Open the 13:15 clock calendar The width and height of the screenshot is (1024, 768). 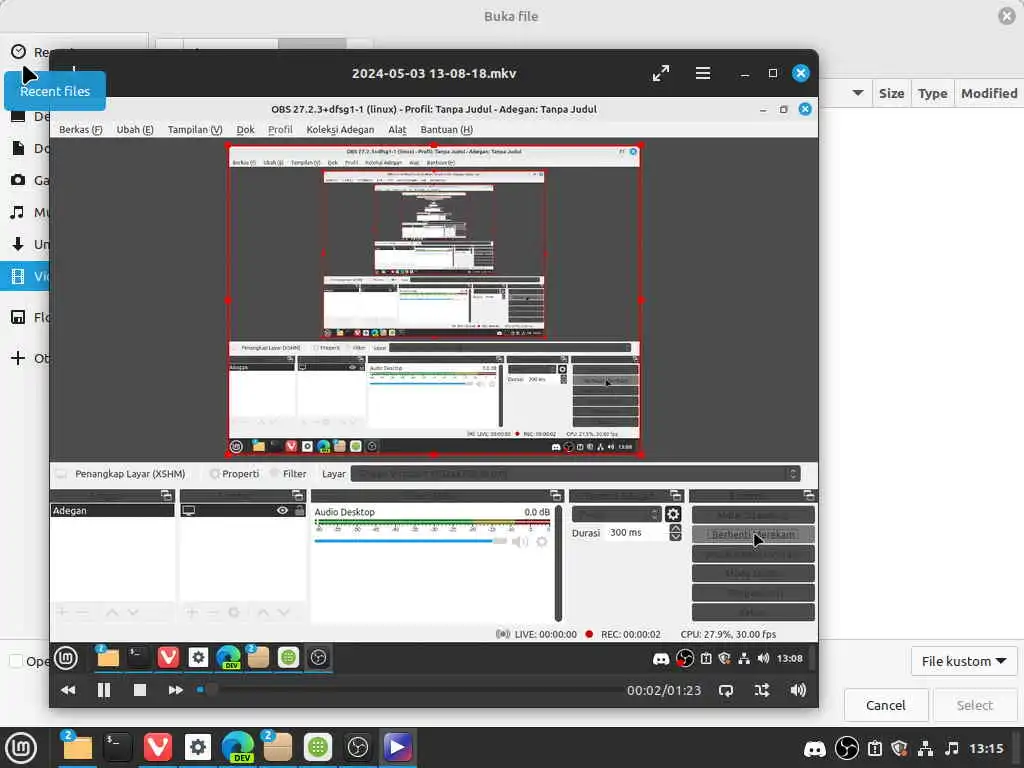click(x=986, y=748)
